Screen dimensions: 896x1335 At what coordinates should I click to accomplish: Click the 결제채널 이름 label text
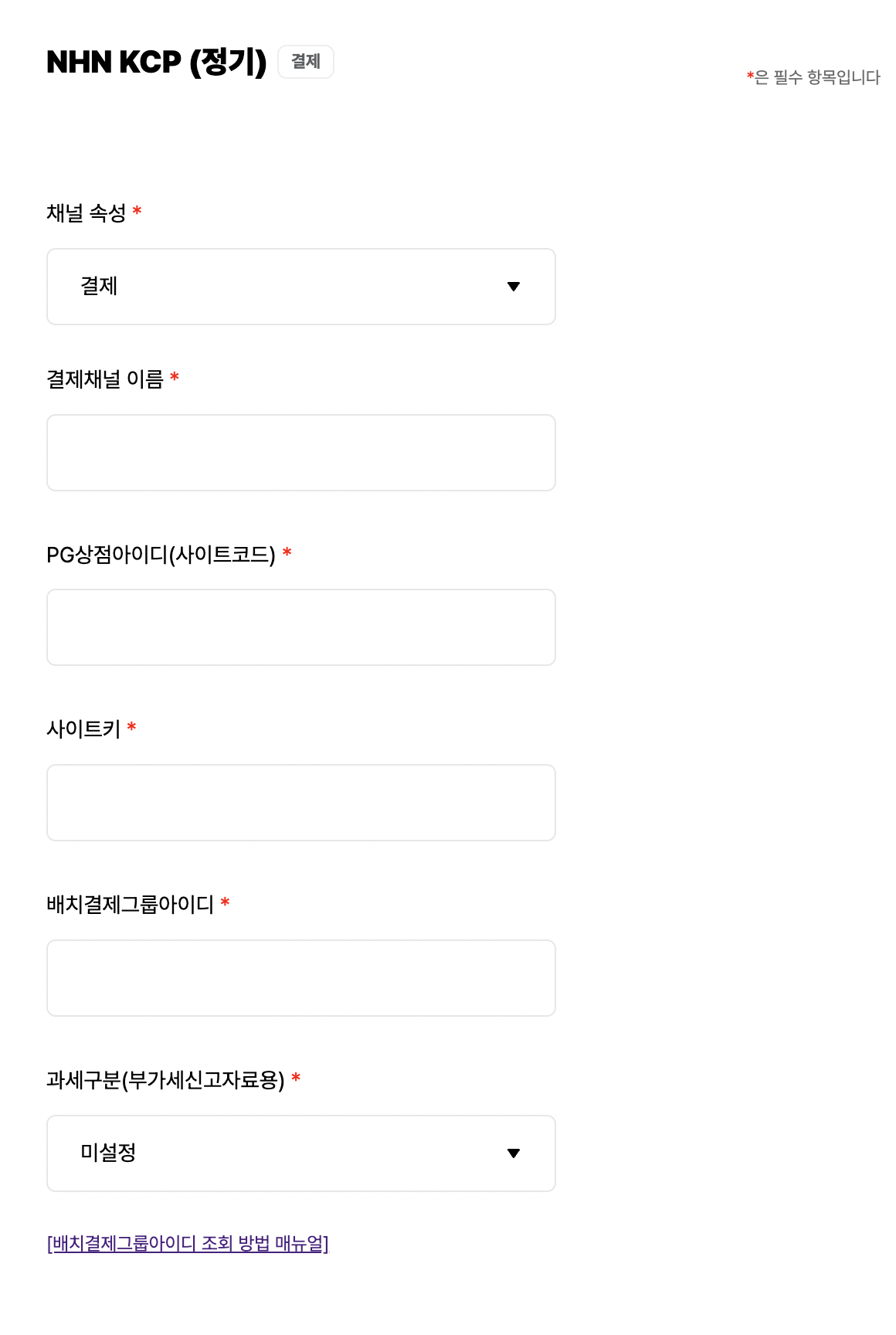click(x=105, y=379)
